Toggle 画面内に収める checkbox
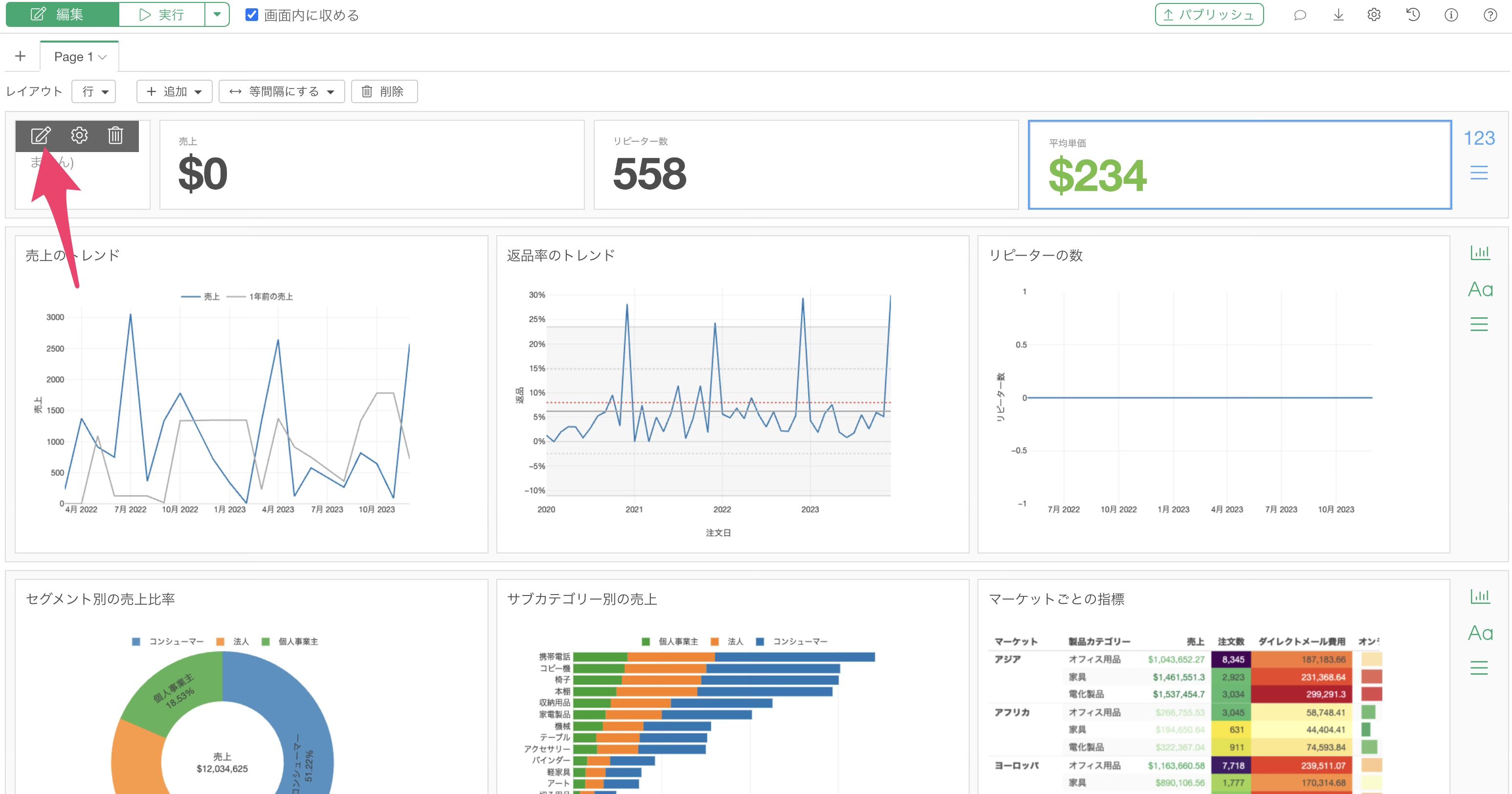Viewport: 1512px width, 794px height. pos(252,15)
